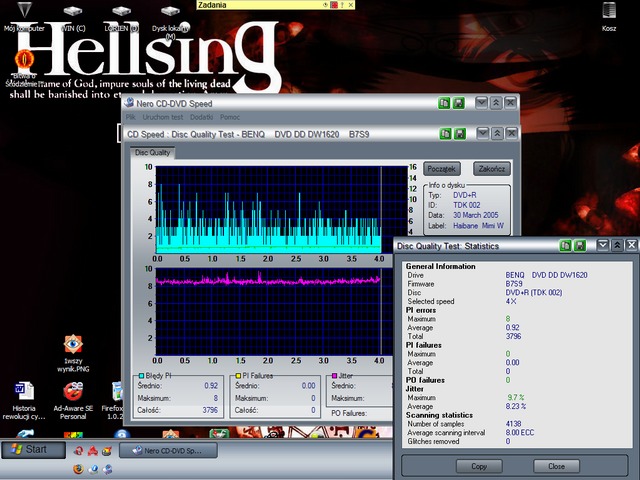Viewport: 640px width, 480px height.
Task: Click the DVD+R type value in Info o dysku
Action: [464, 195]
